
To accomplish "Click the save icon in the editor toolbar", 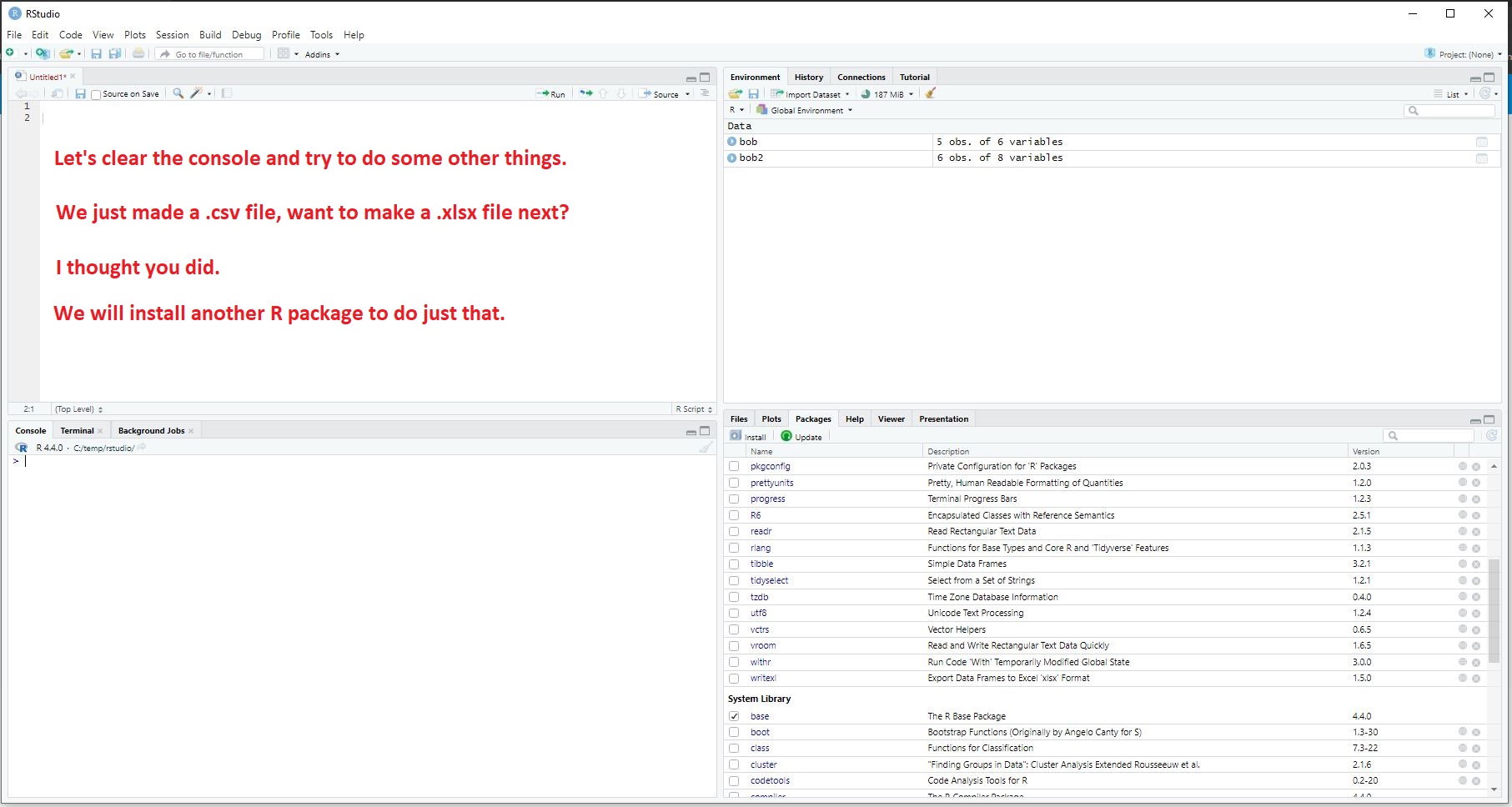I will (x=80, y=93).
